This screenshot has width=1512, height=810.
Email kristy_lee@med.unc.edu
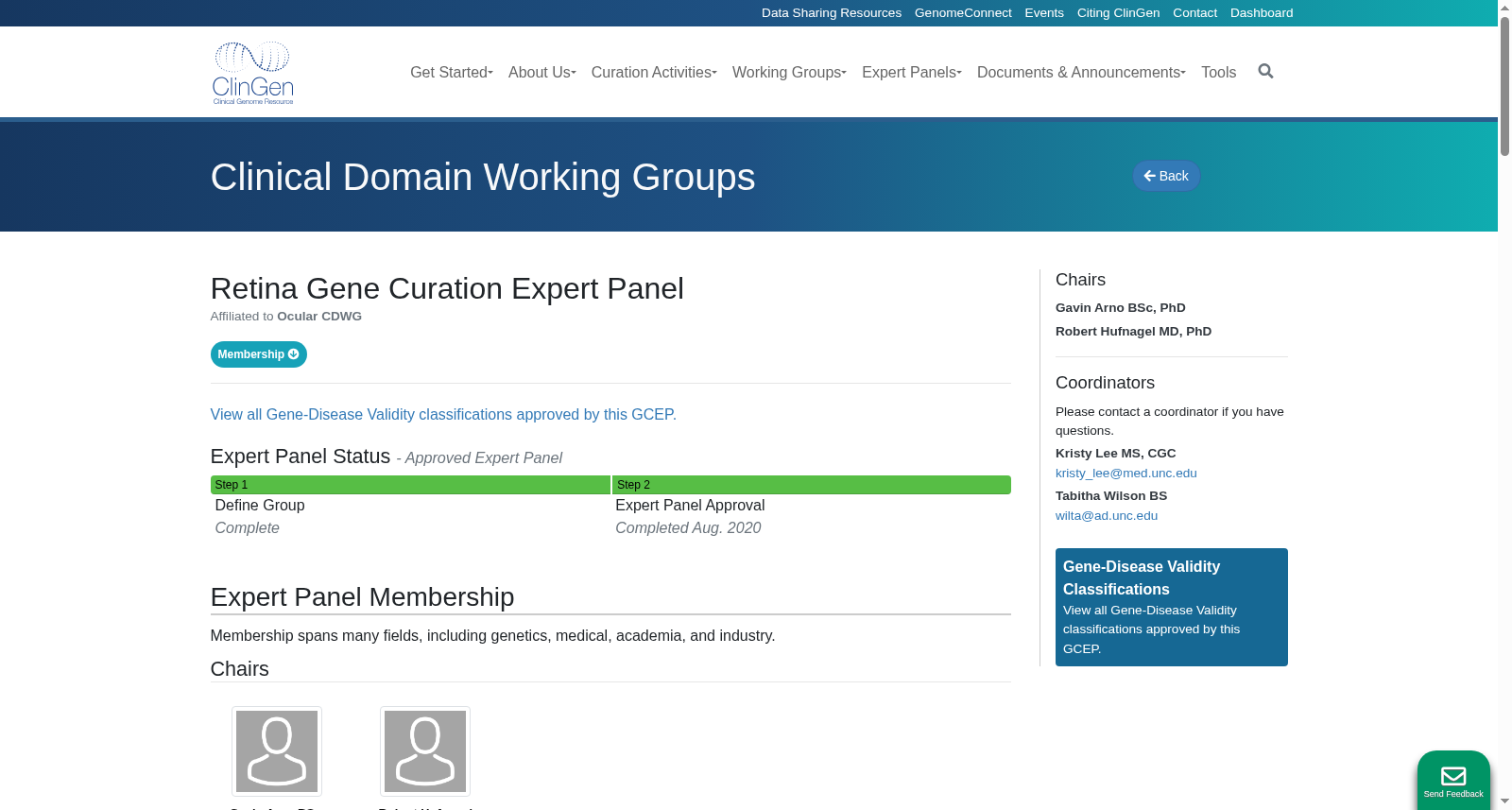point(1126,474)
